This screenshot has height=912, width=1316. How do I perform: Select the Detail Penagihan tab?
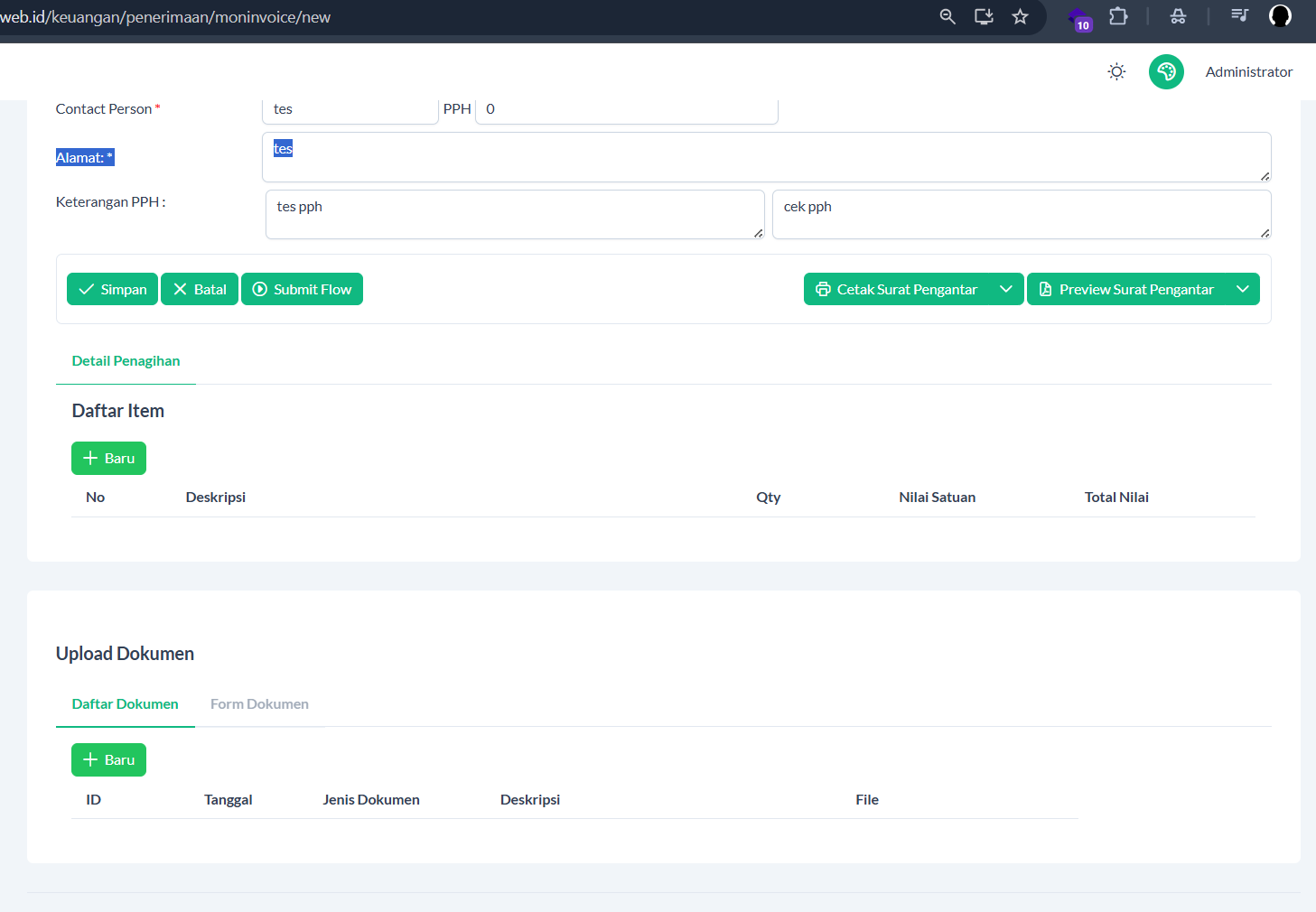pos(126,361)
